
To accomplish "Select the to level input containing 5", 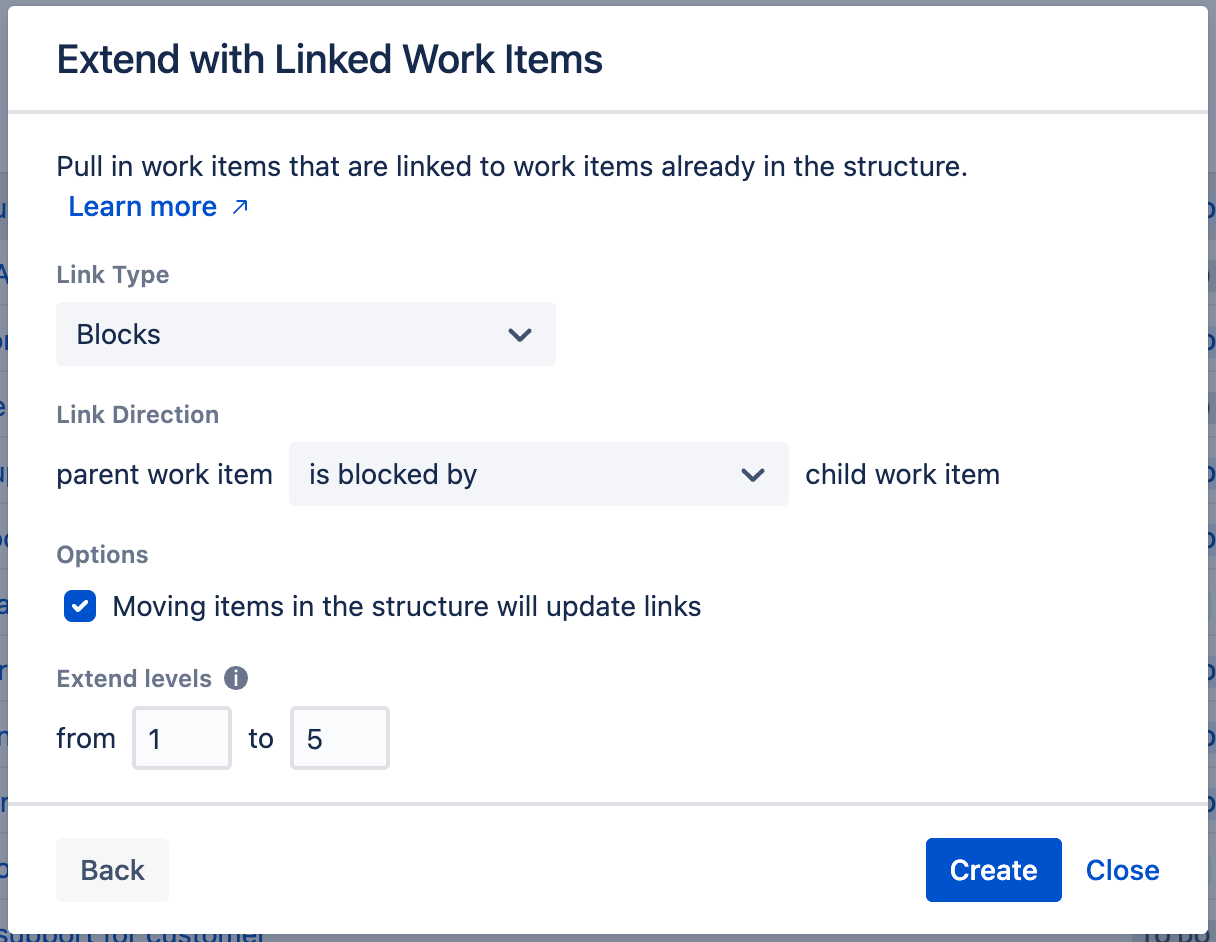I will tap(339, 738).
